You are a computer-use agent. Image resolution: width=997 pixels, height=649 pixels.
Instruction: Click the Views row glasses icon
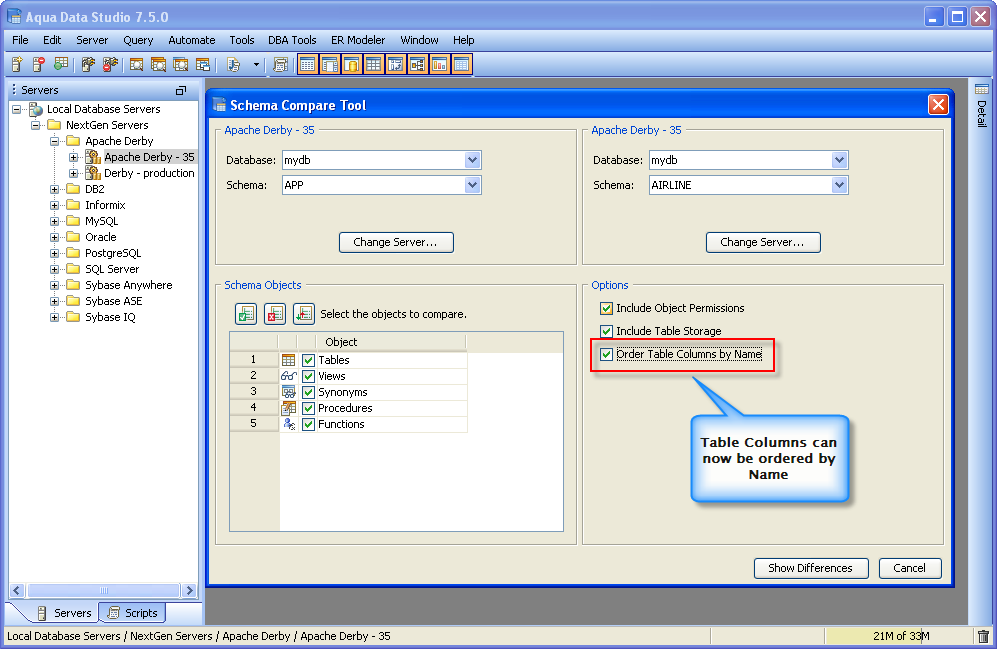[288, 376]
